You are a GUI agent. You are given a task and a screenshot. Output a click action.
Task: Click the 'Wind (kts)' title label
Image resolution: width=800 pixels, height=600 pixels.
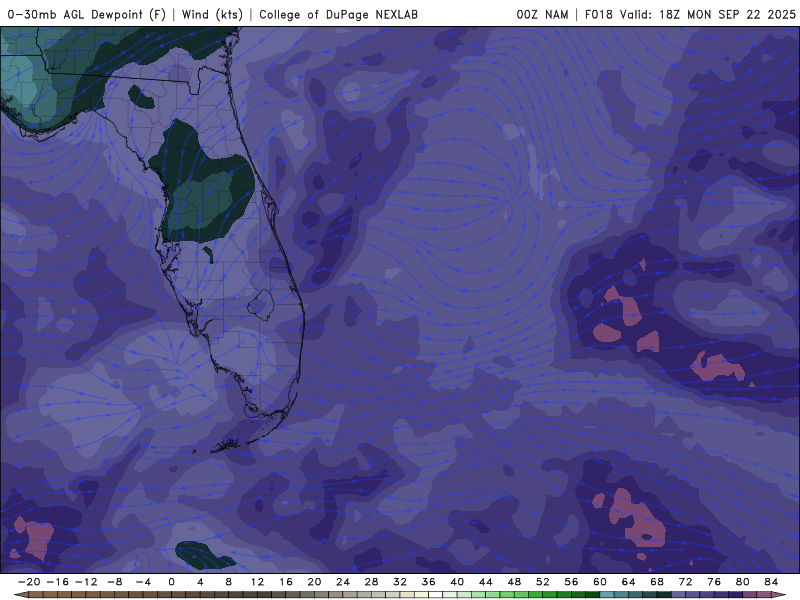[212, 14]
